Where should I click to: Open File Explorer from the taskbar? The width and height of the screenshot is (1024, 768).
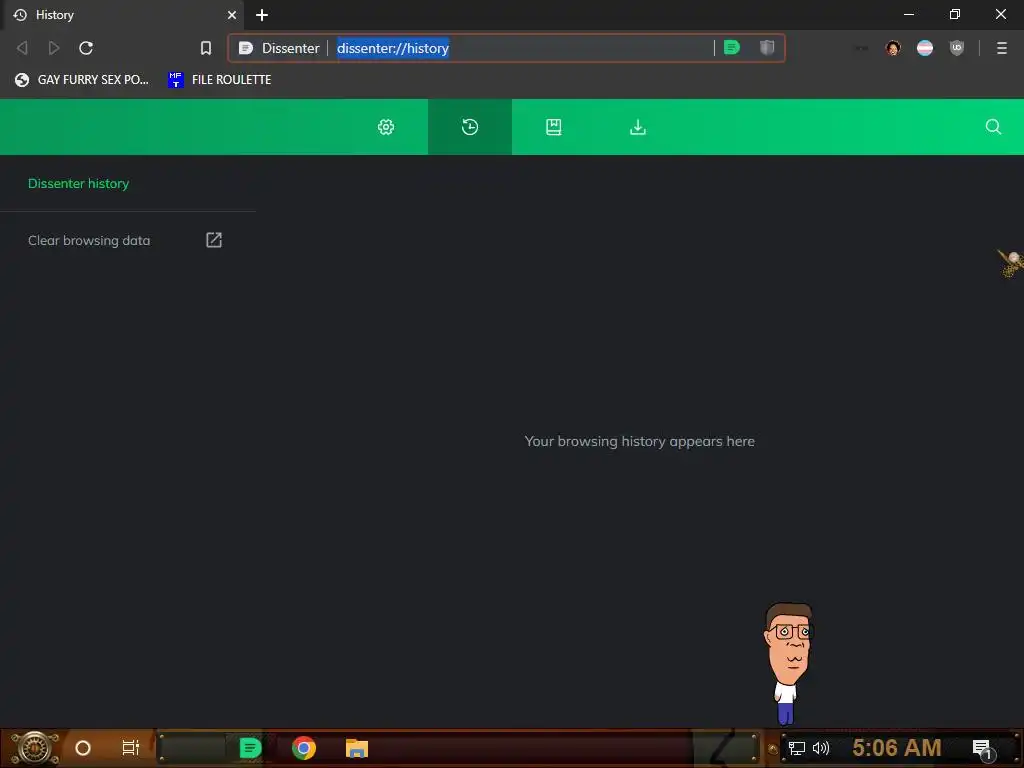click(357, 748)
